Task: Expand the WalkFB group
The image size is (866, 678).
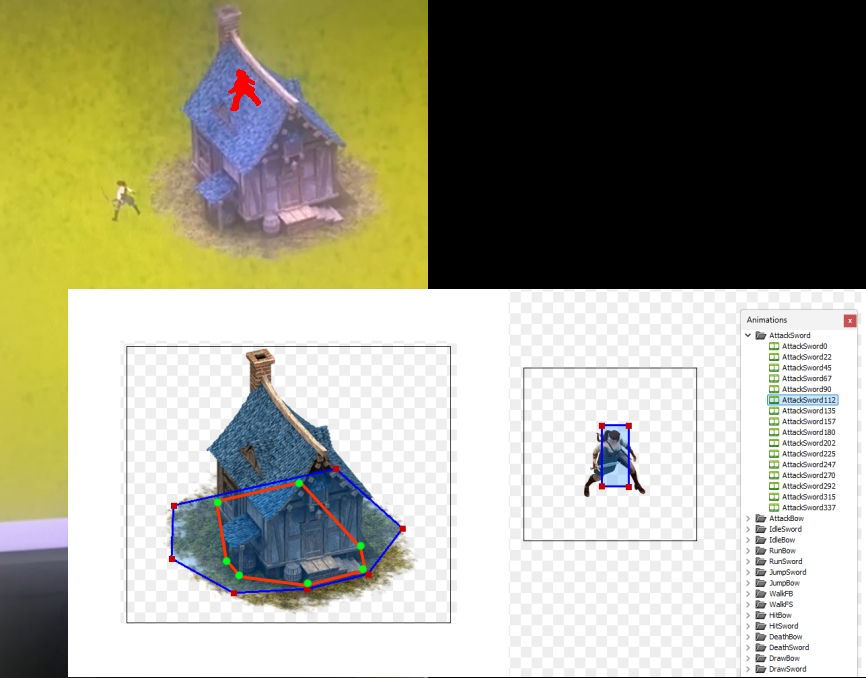Action: [x=748, y=594]
